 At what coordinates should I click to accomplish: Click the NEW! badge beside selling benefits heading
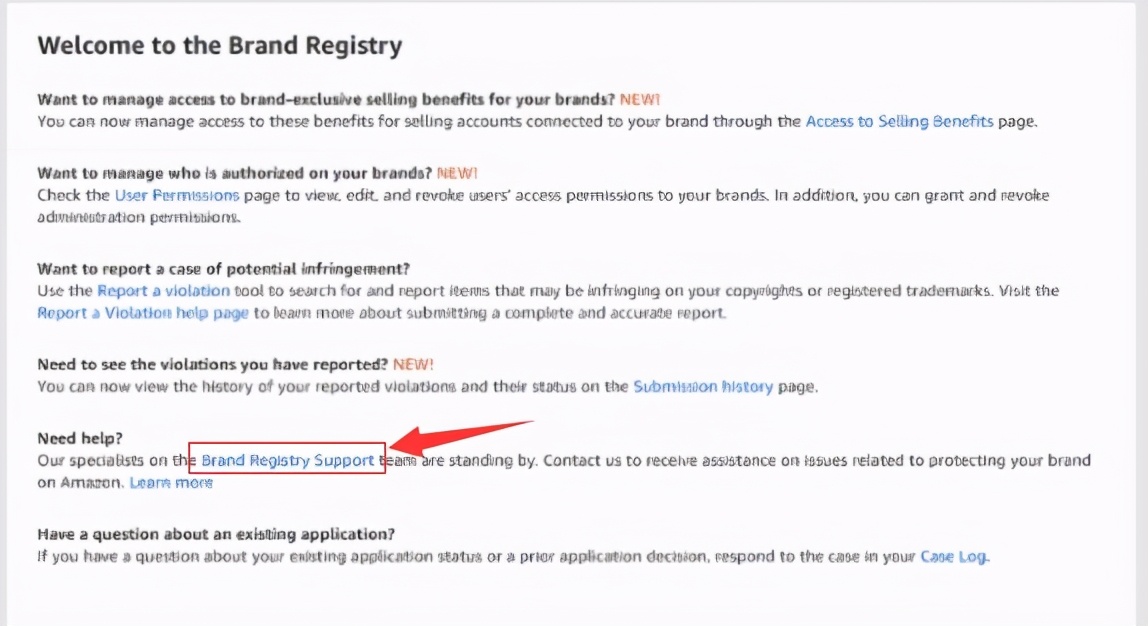pos(640,100)
